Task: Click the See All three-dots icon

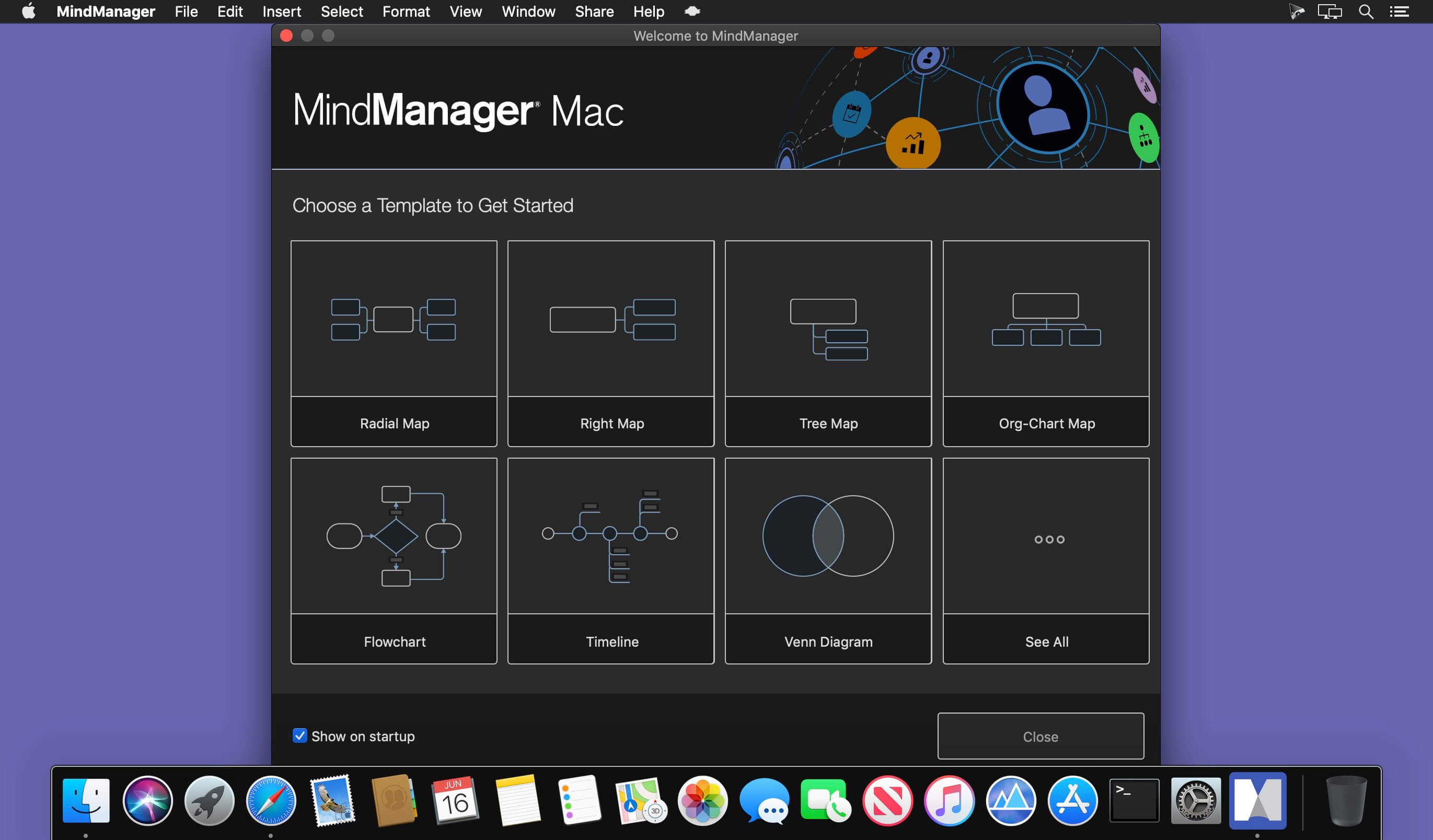Action: tap(1049, 539)
